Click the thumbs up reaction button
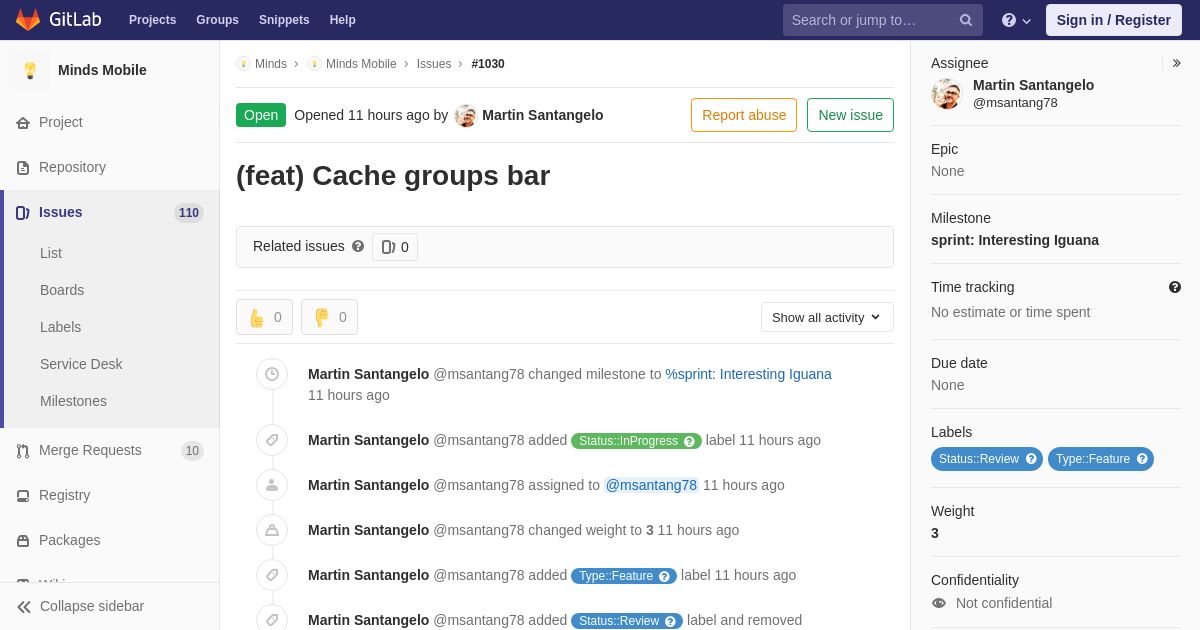1200x630 pixels. pyautogui.click(x=264, y=317)
